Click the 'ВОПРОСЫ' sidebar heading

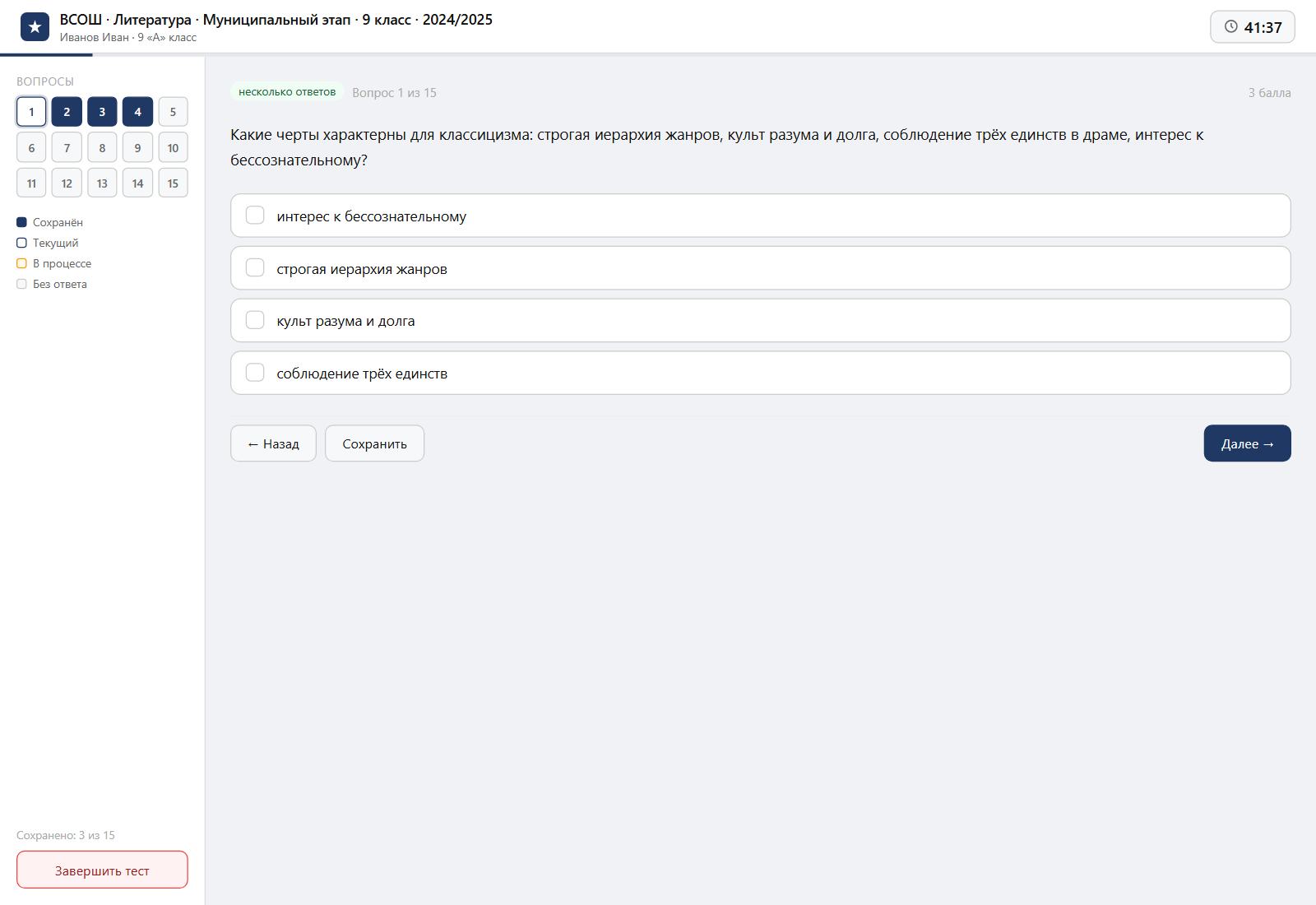pyautogui.click(x=45, y=81)
